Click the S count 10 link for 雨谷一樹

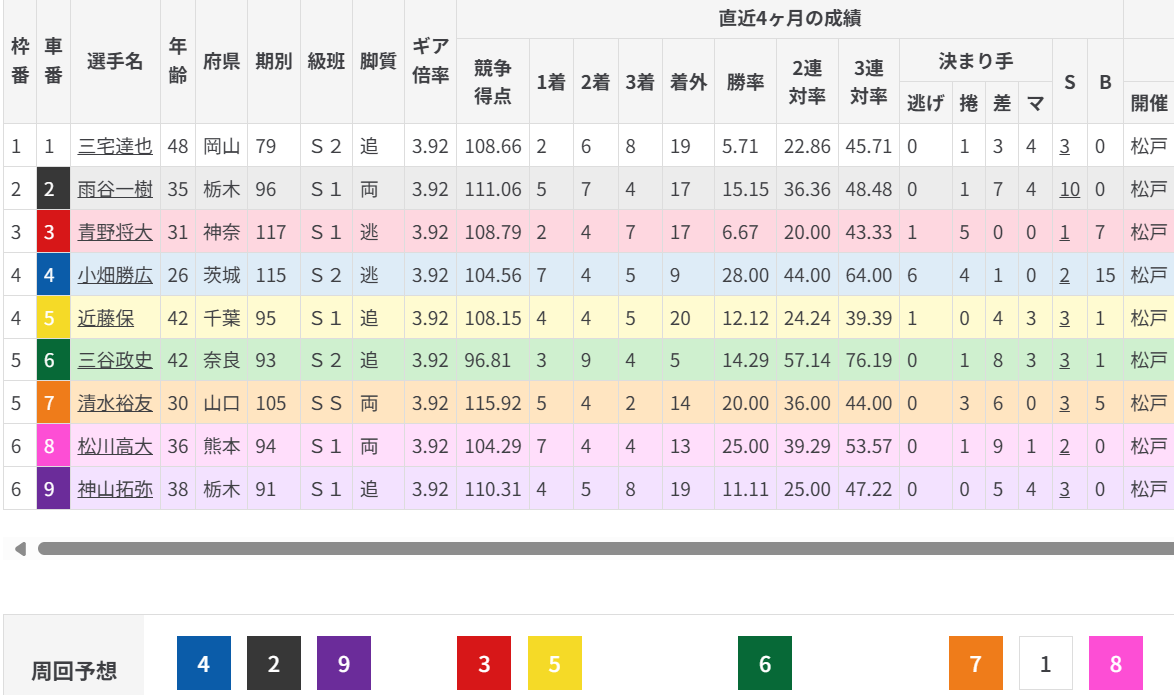pyautogui.click(x=1069, y=189)
